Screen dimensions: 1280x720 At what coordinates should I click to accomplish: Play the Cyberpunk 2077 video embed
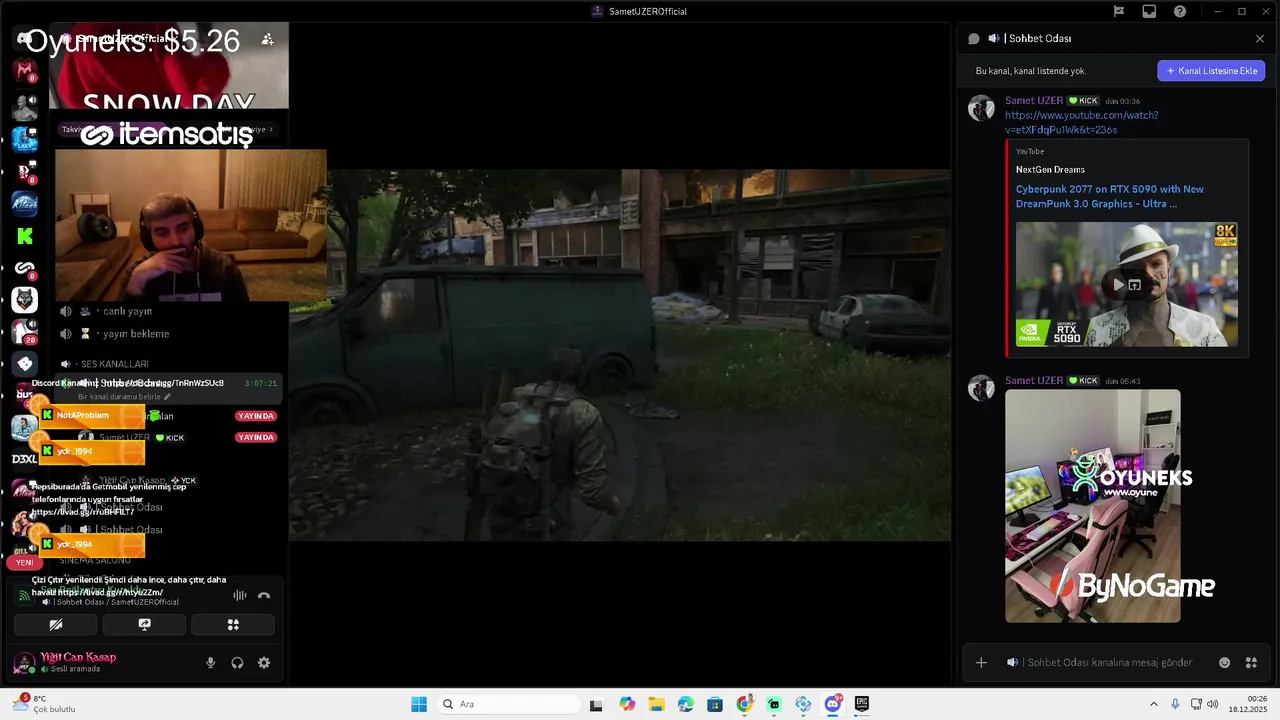coord(1118,284)
